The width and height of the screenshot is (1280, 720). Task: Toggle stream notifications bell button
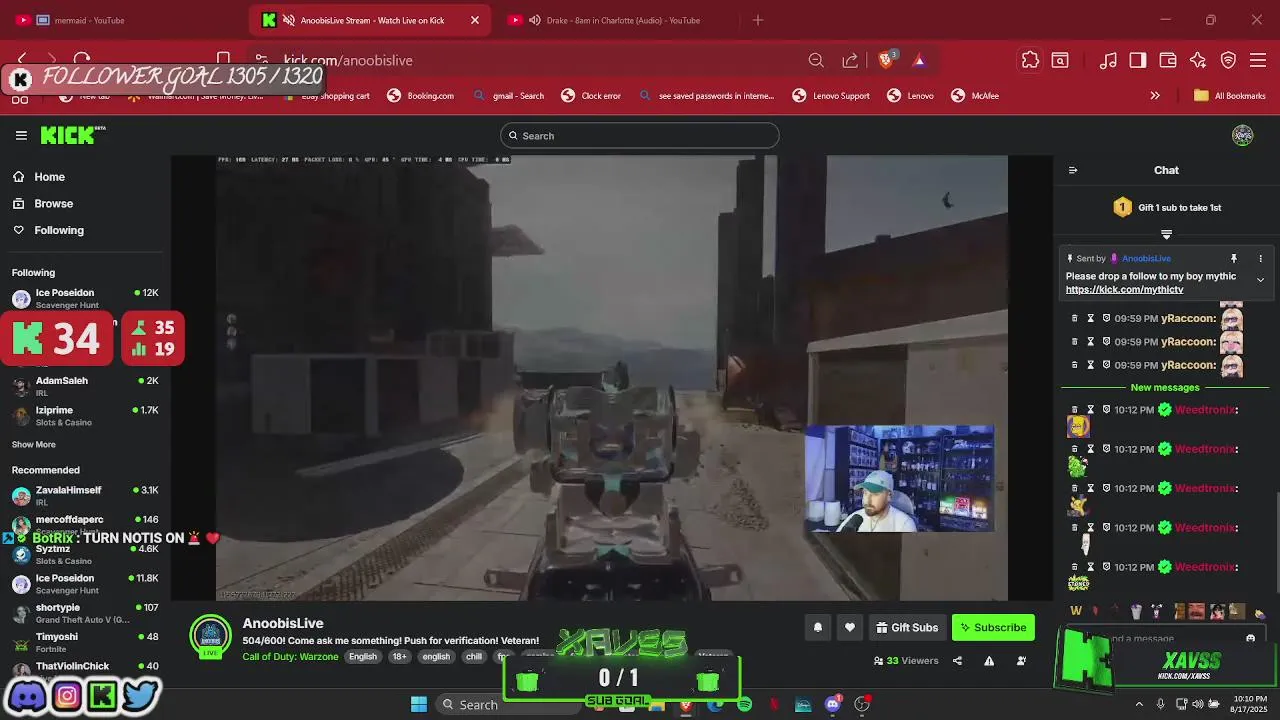pyautogui.click(x=817, y=627)
